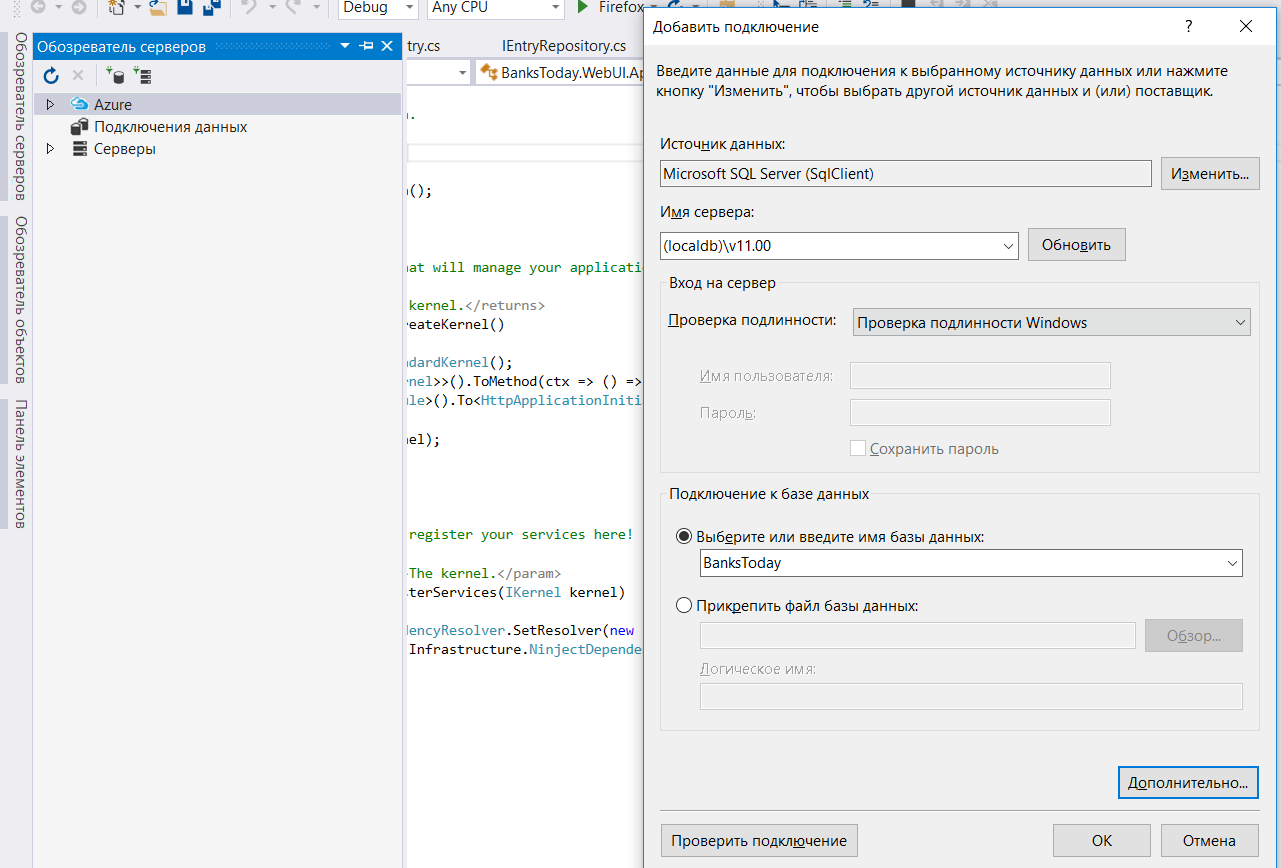Open the database name BanksToday dropdown
Screen dimensions: 1281x868
pos(1232,563)
